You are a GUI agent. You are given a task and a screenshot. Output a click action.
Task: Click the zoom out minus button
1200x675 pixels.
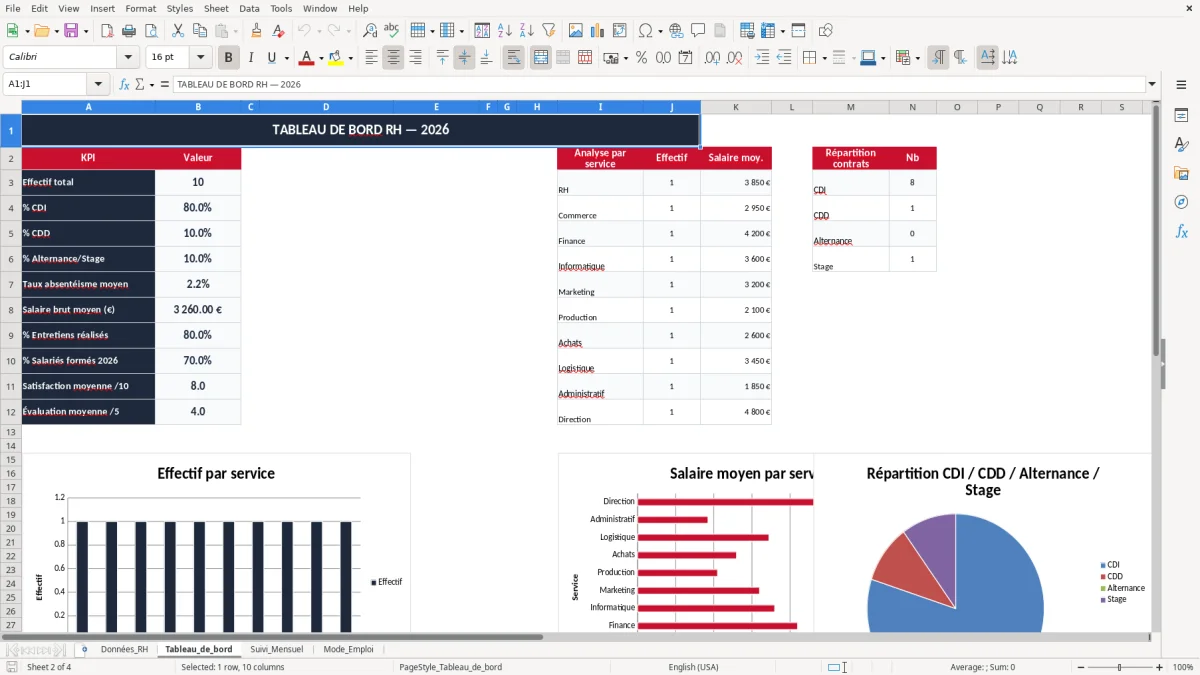click(1079, 667)
